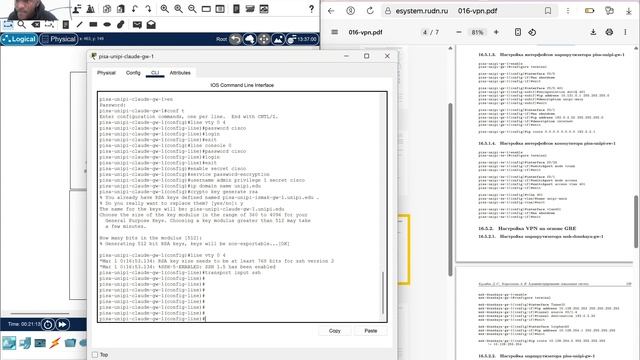Open the three-dot menu by the address bar

pyautogui.click(x=568, y=11)
